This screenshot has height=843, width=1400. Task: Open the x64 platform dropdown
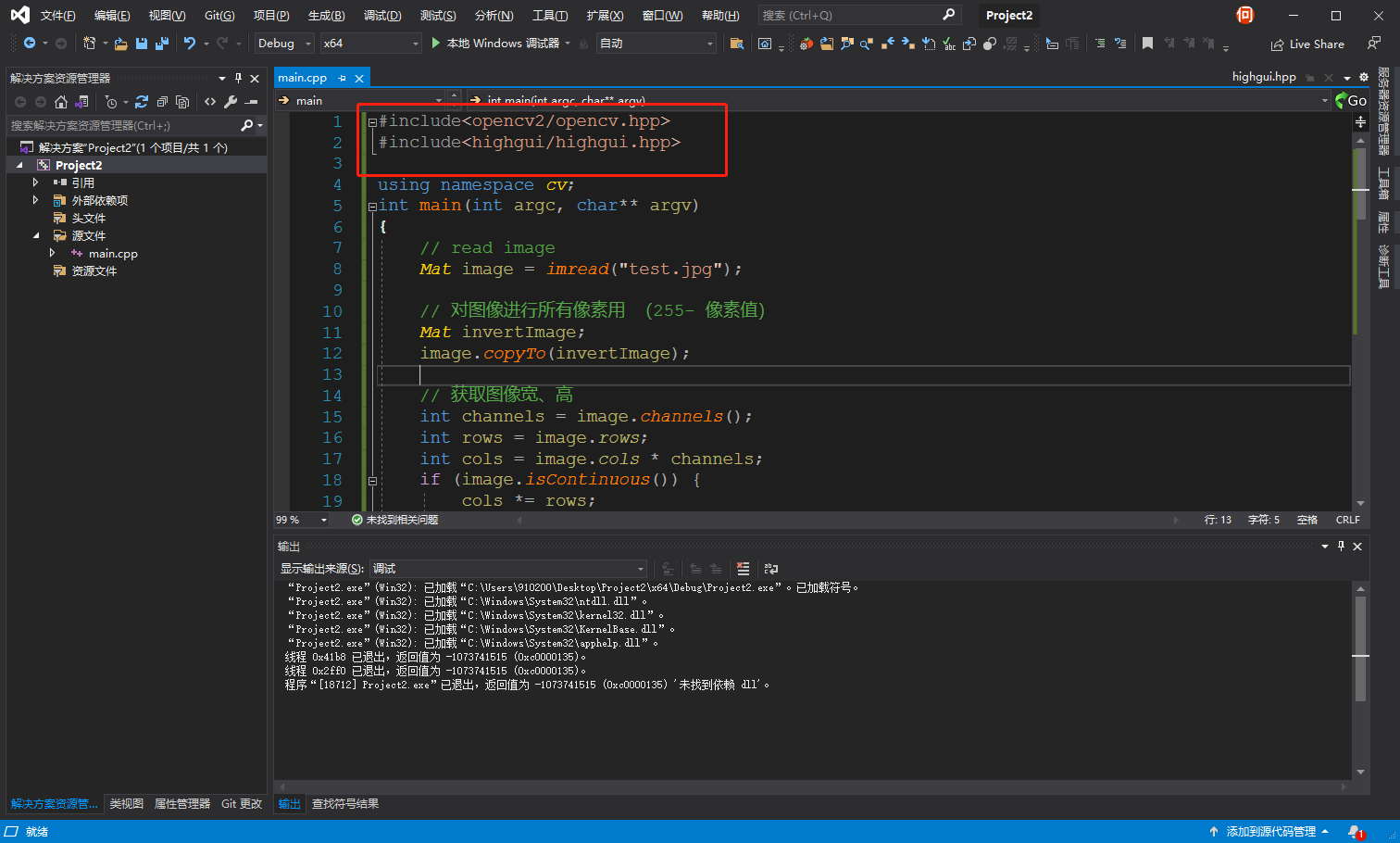370,44
